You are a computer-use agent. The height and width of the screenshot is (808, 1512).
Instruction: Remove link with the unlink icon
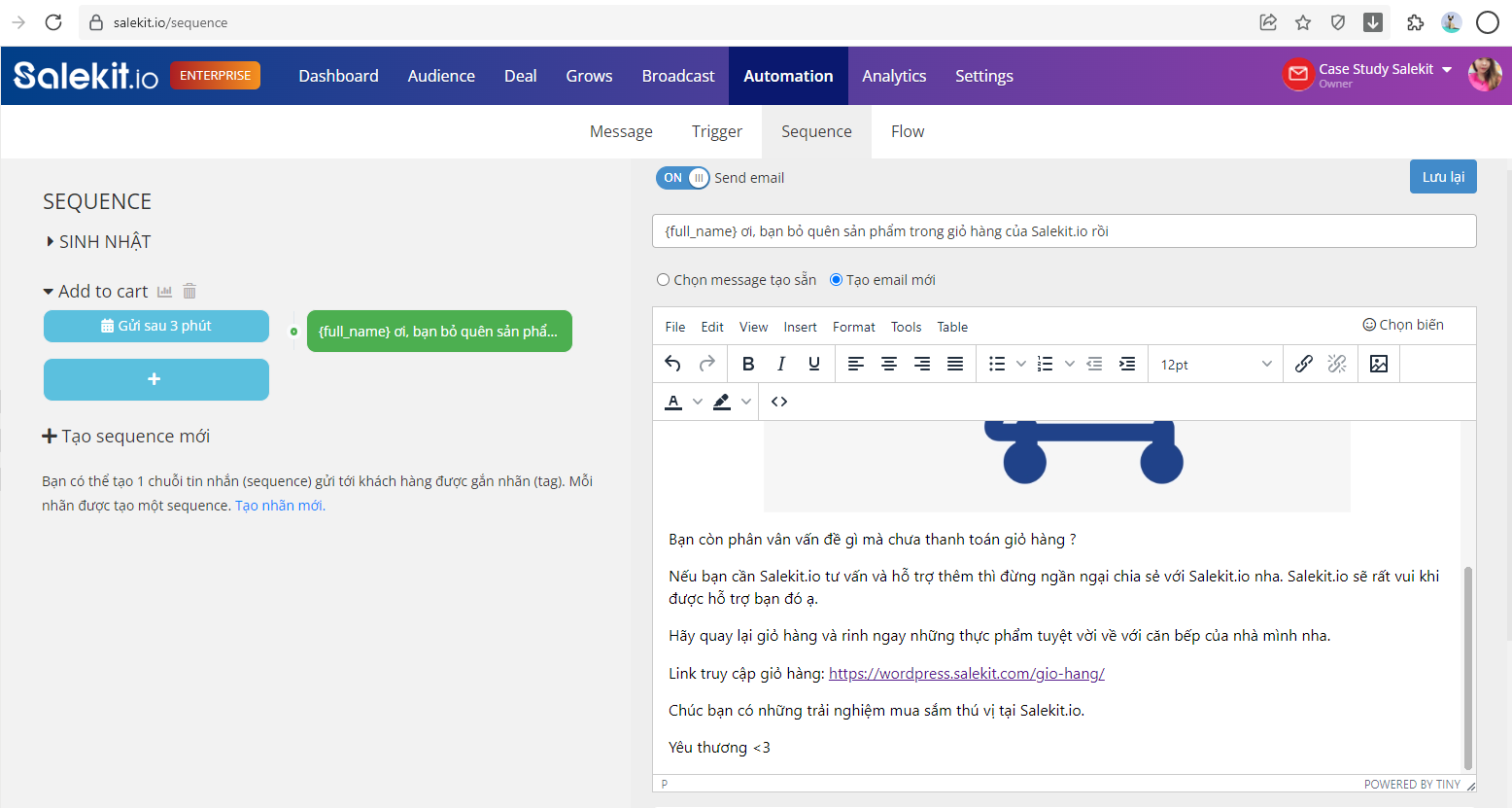click(1337, 364)
